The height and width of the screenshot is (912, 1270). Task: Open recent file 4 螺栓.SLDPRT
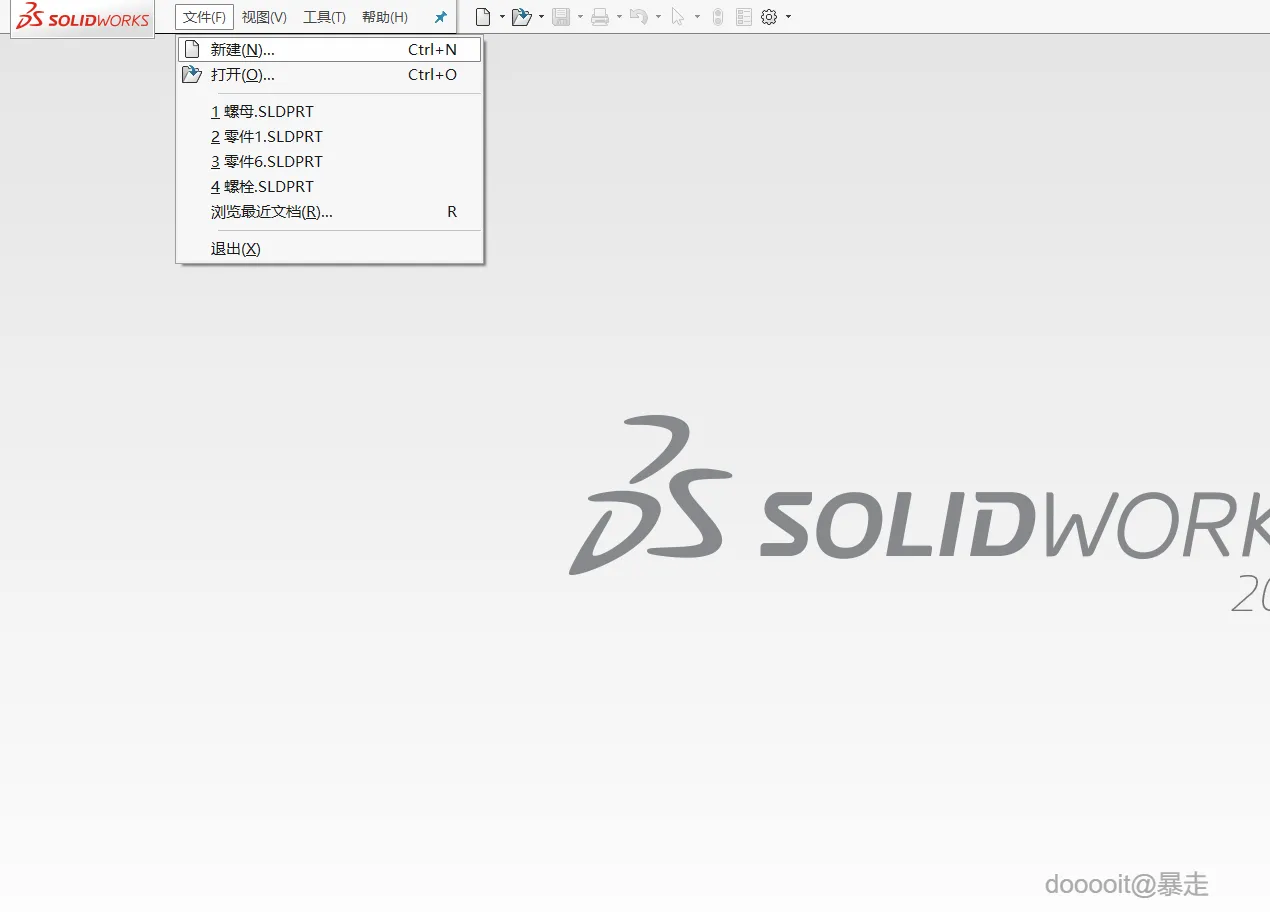pos(329,186)
